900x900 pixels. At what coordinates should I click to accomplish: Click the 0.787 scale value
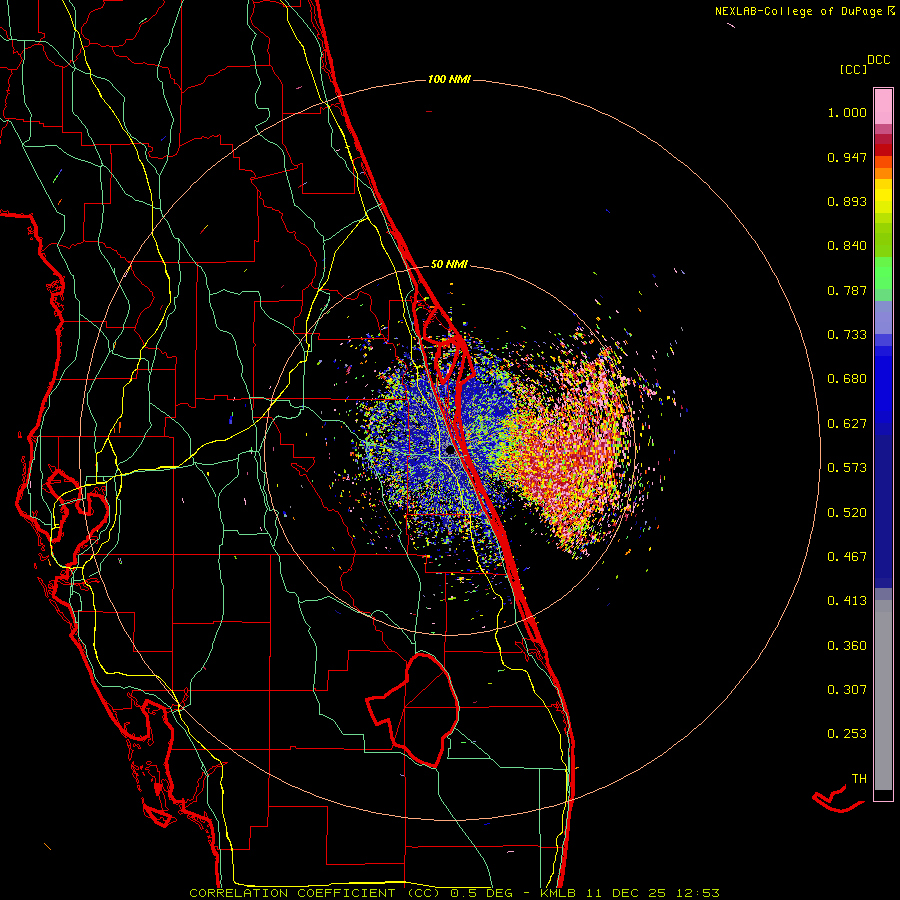point(847,290)
